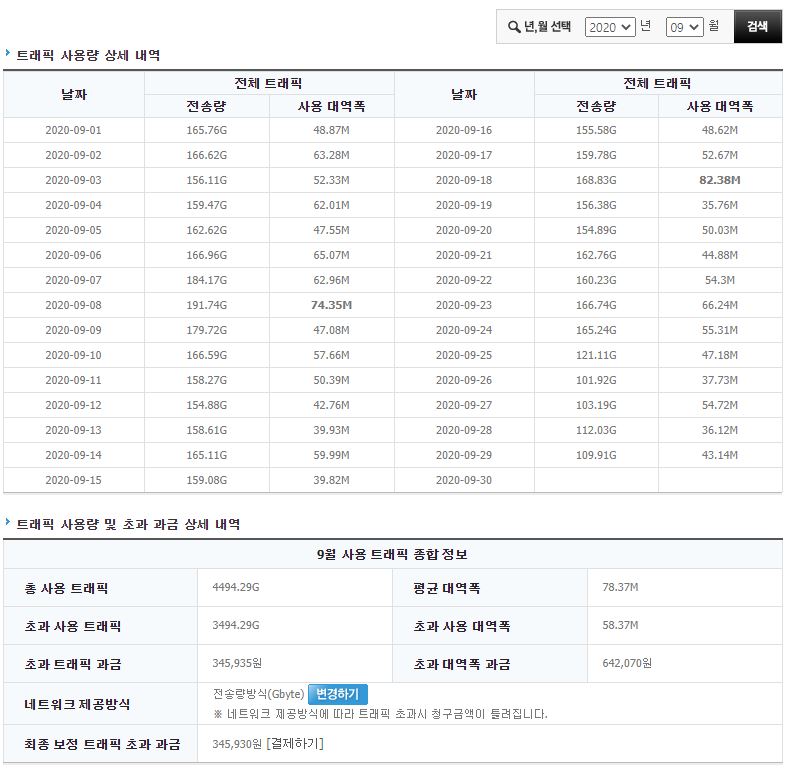This screenshot has width=795, height=772.
Task: Click excess bandwidth charge 642,070원
Action: click(x=627, y=663)
